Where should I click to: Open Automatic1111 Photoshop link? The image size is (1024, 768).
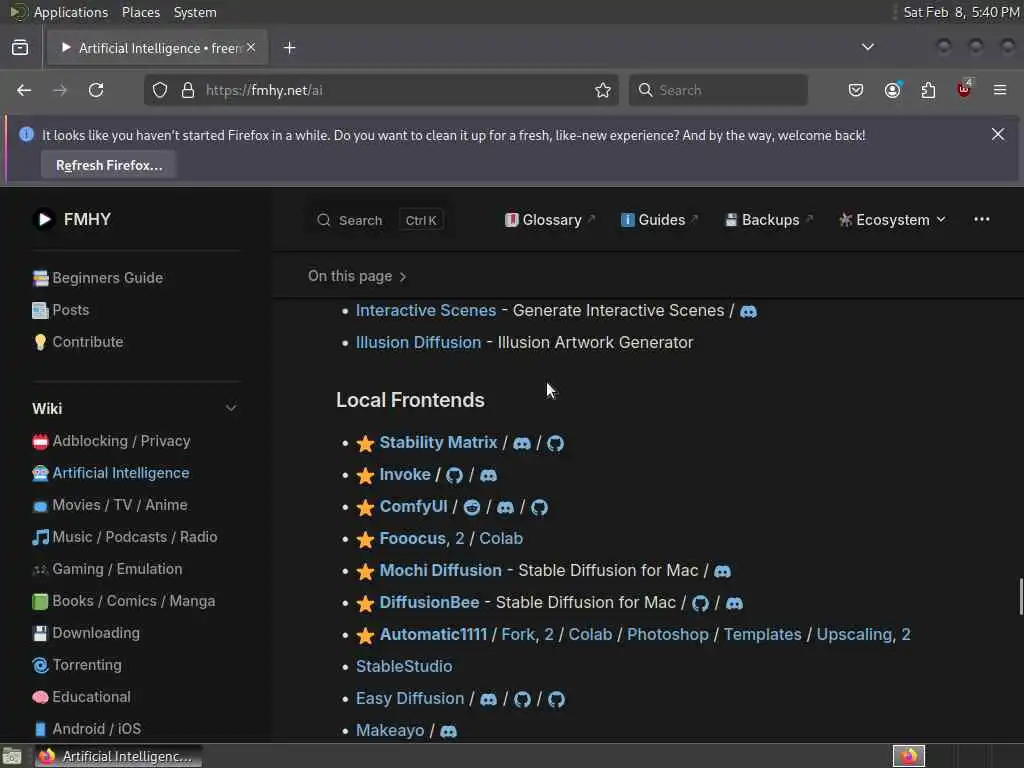[x=667, y=635]
